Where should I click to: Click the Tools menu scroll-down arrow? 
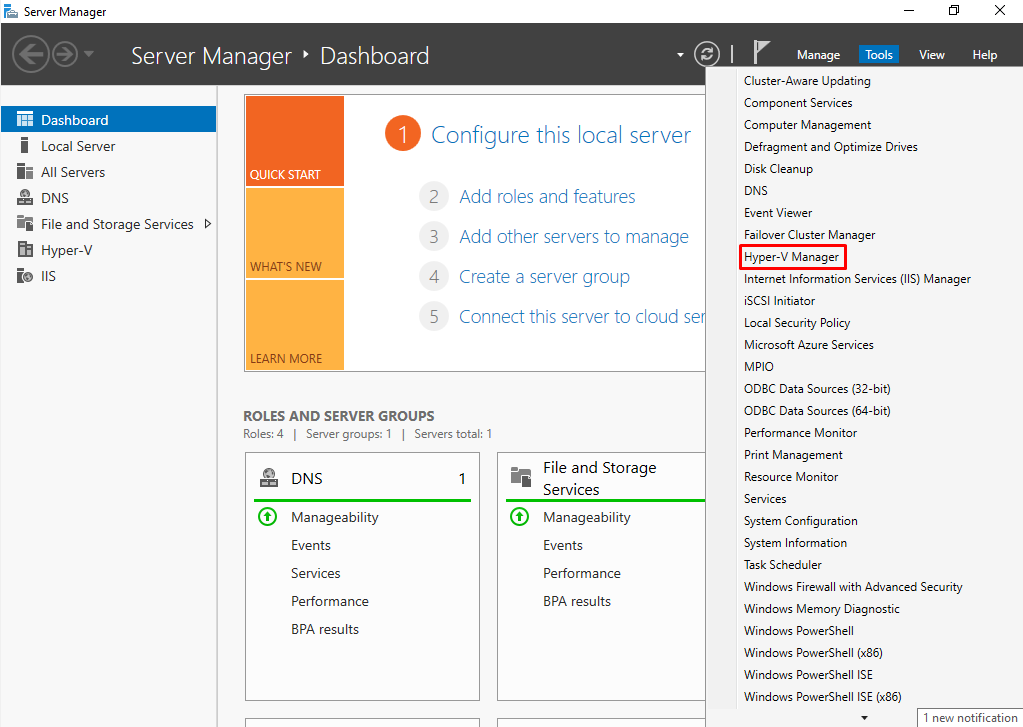[864, 718]
